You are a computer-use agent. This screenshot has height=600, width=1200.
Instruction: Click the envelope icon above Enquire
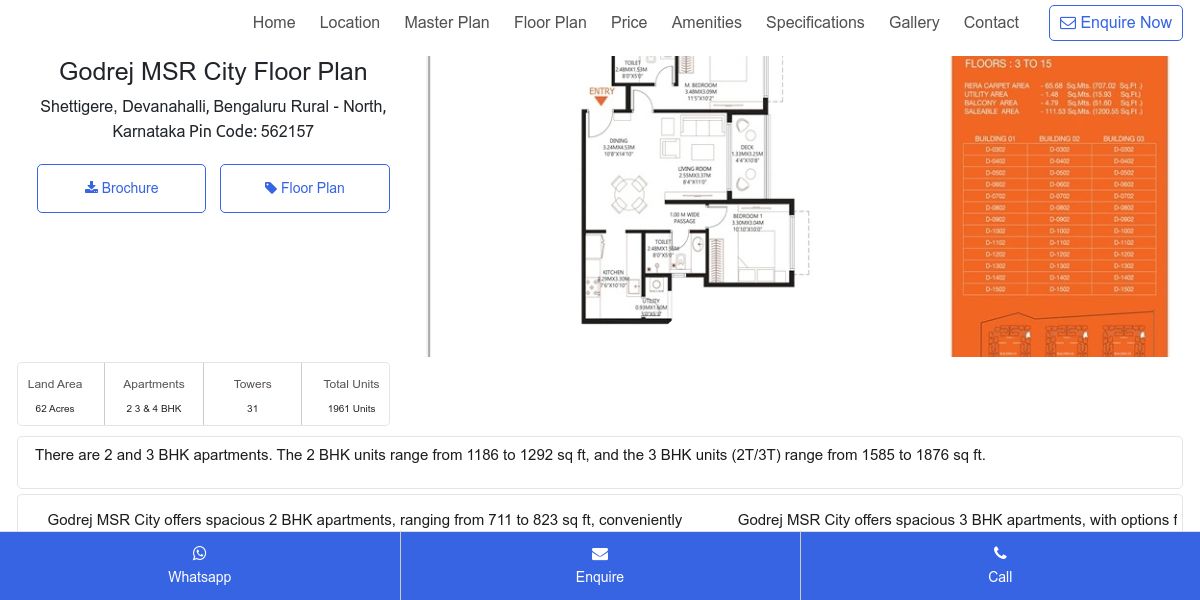(600, 554)
